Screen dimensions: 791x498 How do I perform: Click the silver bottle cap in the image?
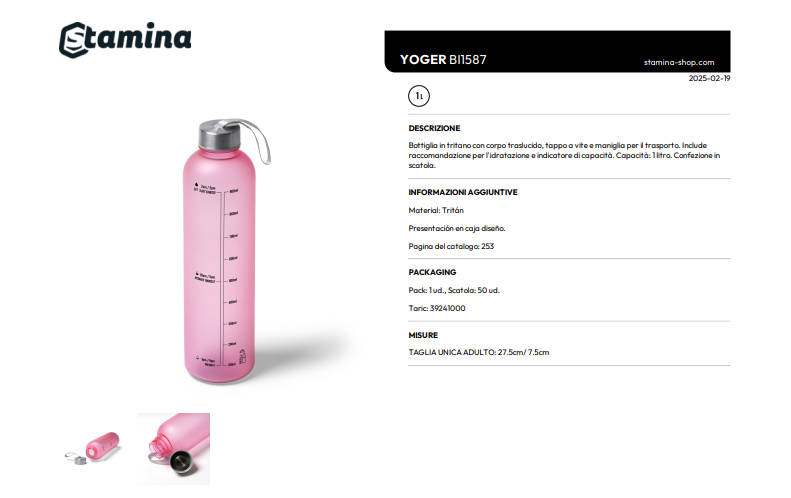tap(218, 134)
